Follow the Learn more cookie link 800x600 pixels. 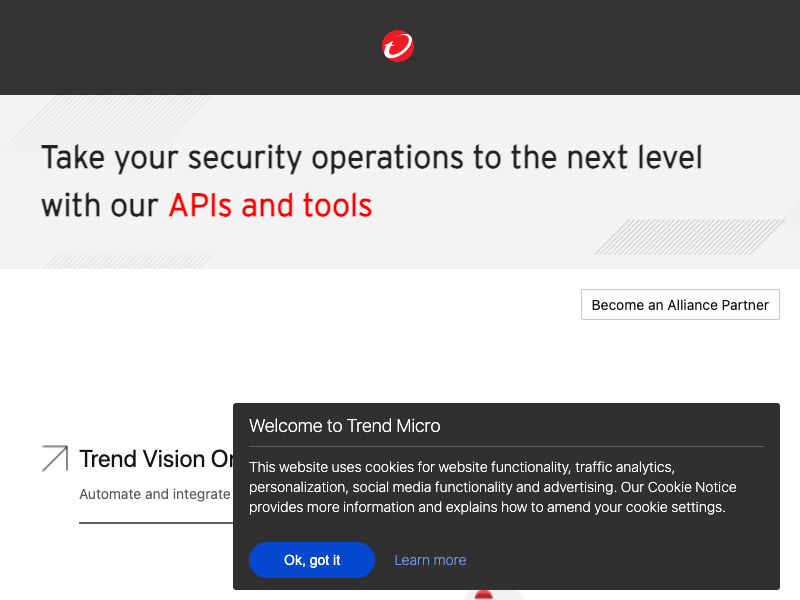430,560
